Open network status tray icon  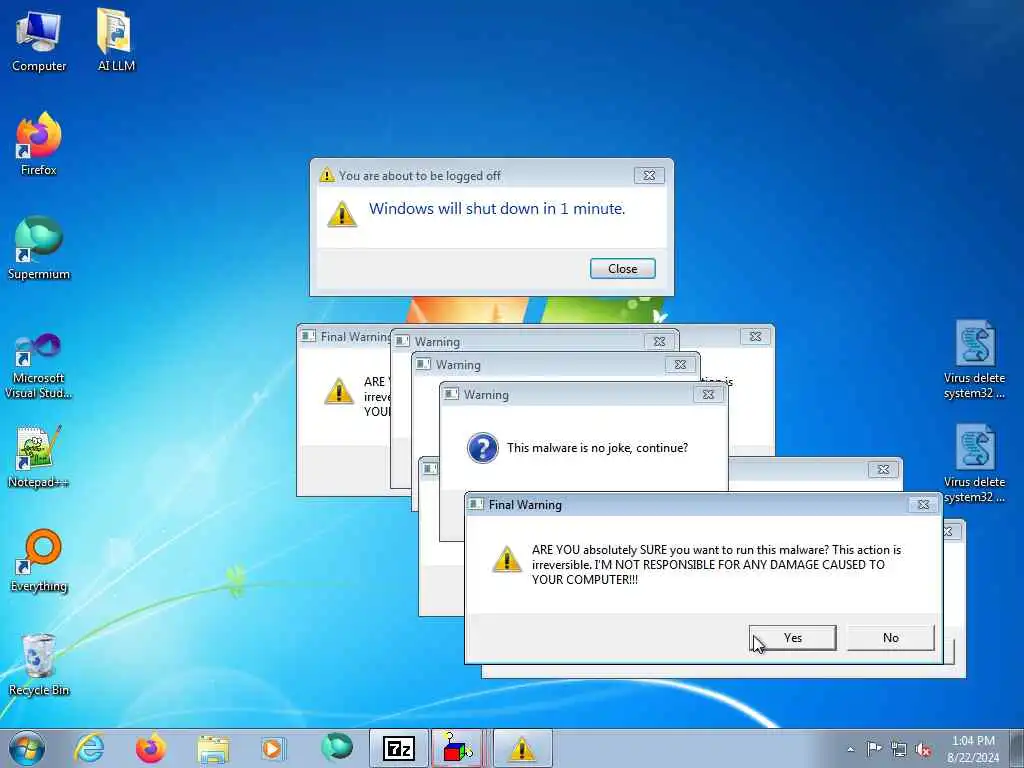point(899,750)
